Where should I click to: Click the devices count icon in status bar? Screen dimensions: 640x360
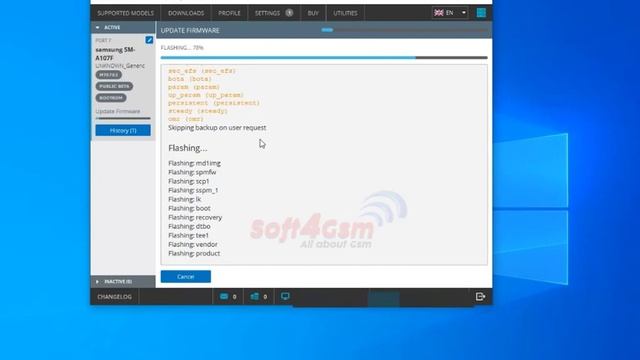(x=255, y=296)
